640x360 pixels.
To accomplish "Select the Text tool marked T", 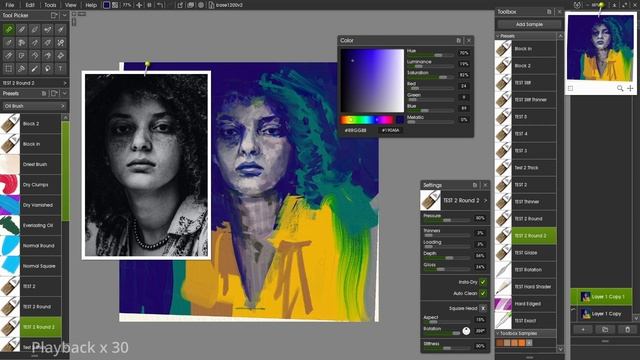I will point(60,69).
